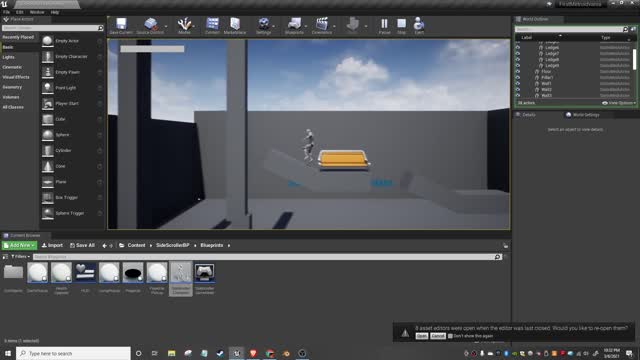Expand the Settings dropdown arrow
The width and height of the screenshot is (640, 360).
pyautogui.click(x=273, y=27)
